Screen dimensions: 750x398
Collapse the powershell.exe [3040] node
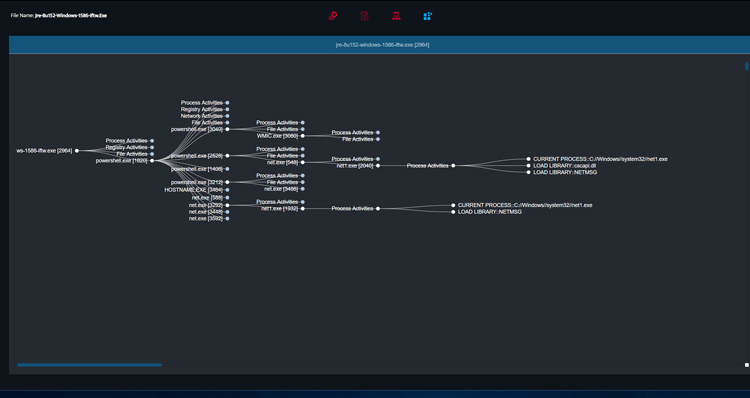coord(227,129)
